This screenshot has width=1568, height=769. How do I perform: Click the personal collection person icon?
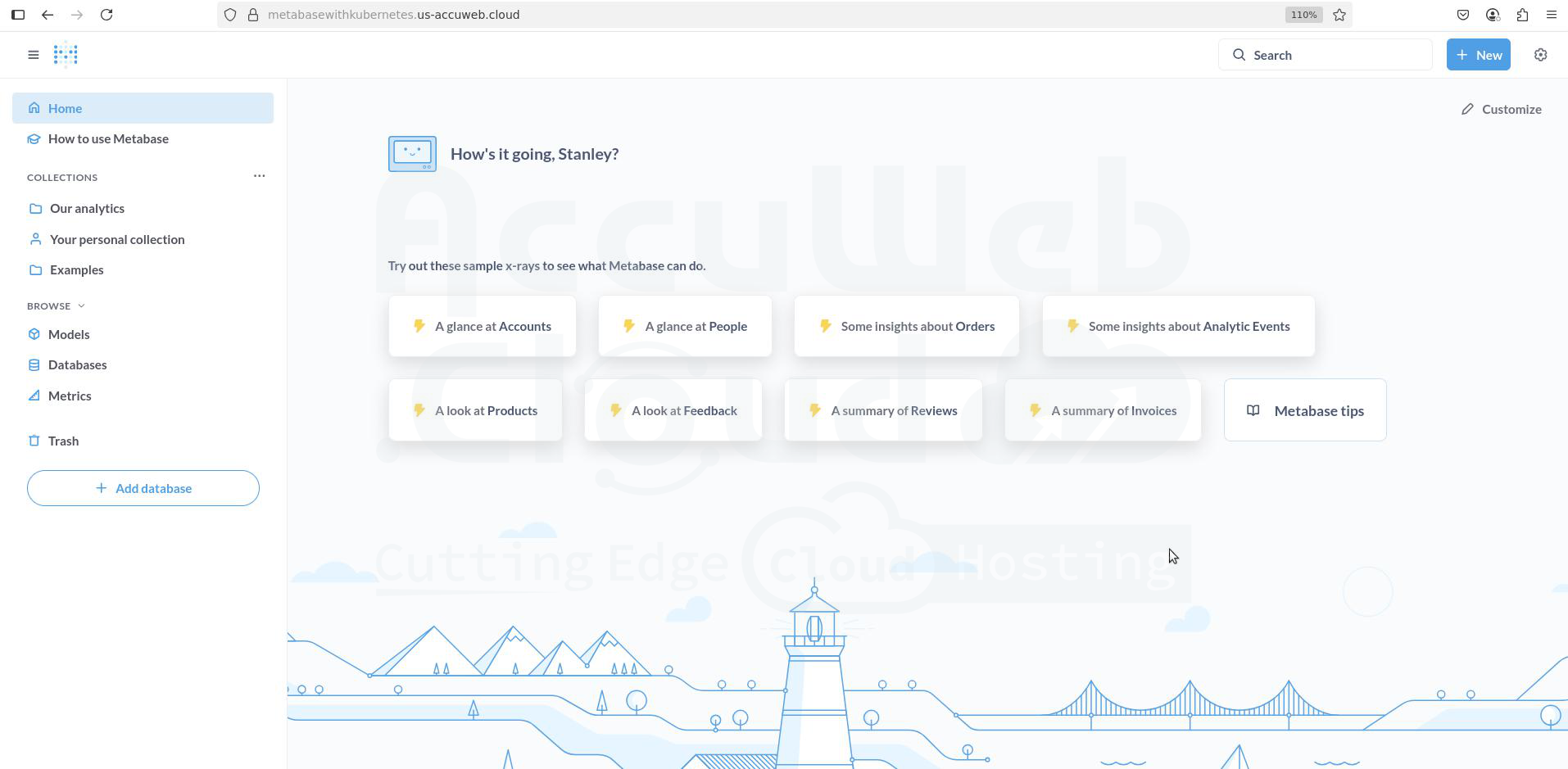point(35,239)
